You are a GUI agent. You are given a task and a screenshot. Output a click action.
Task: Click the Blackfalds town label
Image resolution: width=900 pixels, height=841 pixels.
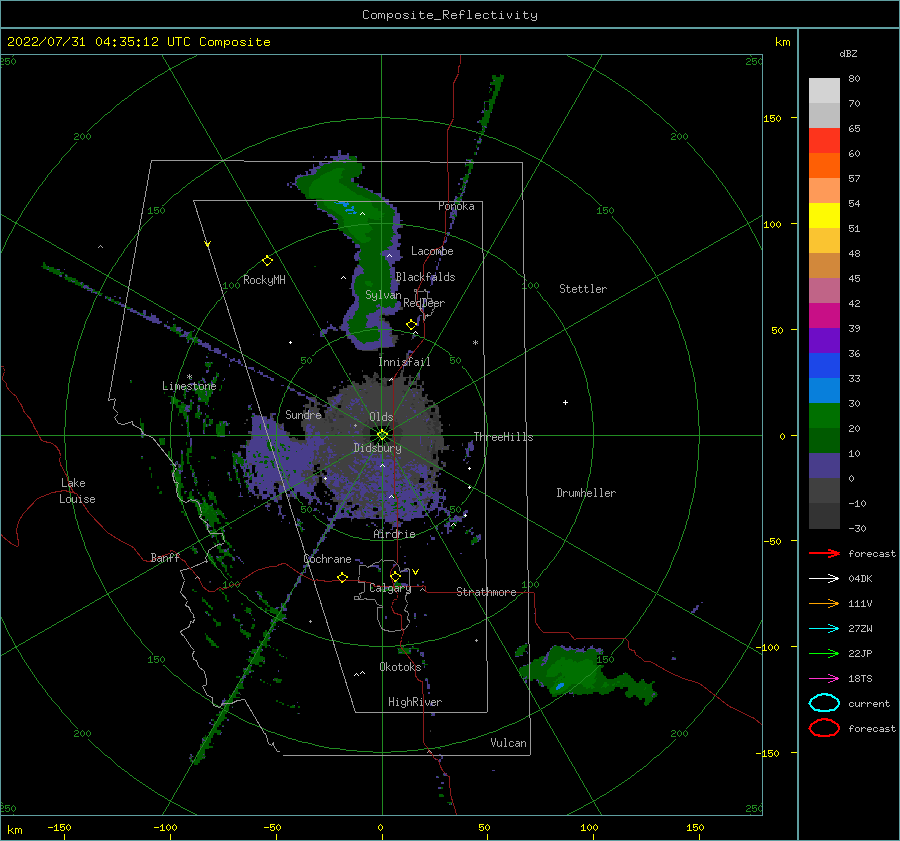point(425,277)
